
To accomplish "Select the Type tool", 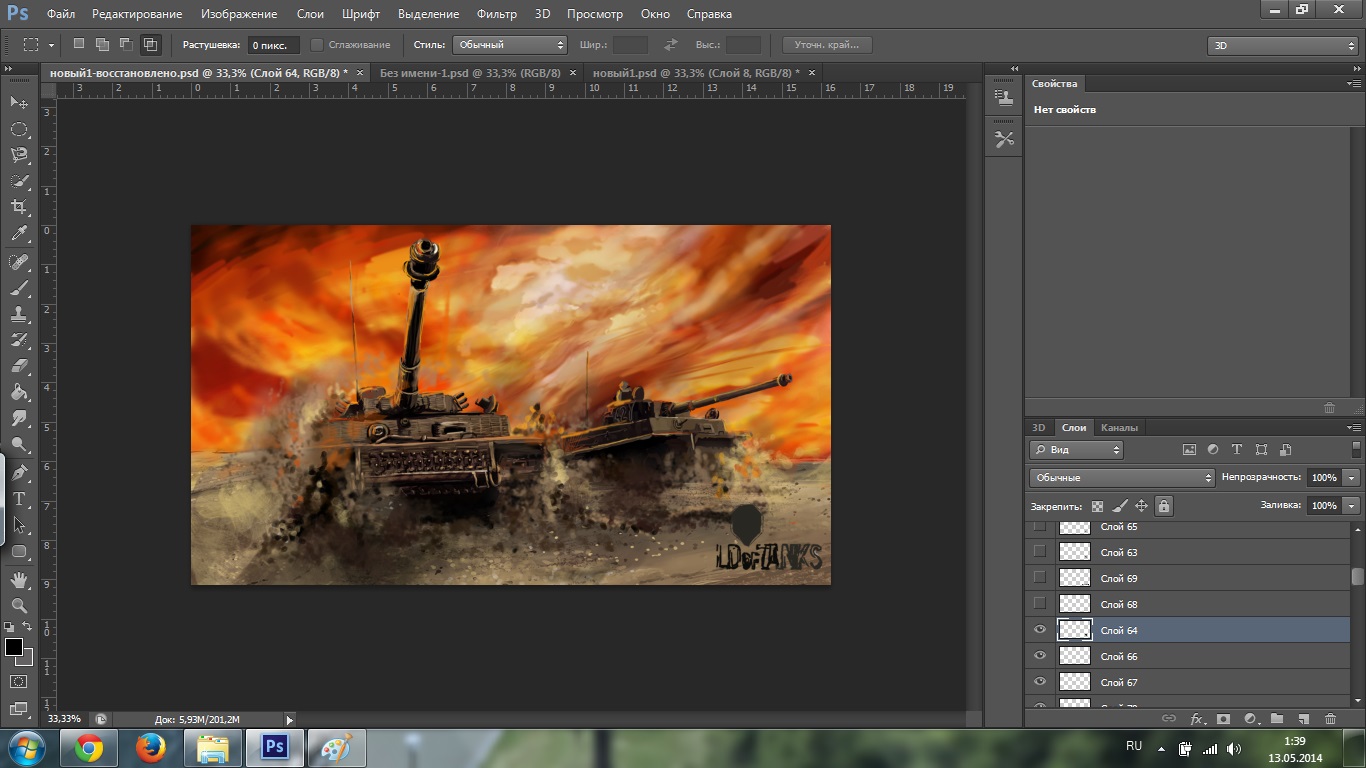I will tap(19, 498).
